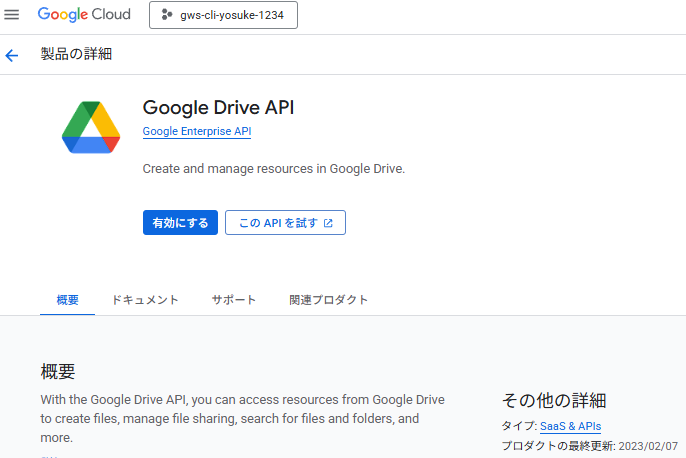The width and height of the screenshot is (686, 458).
Task: Click the 製品の詳細 page header text
Action: coord(76,54)
